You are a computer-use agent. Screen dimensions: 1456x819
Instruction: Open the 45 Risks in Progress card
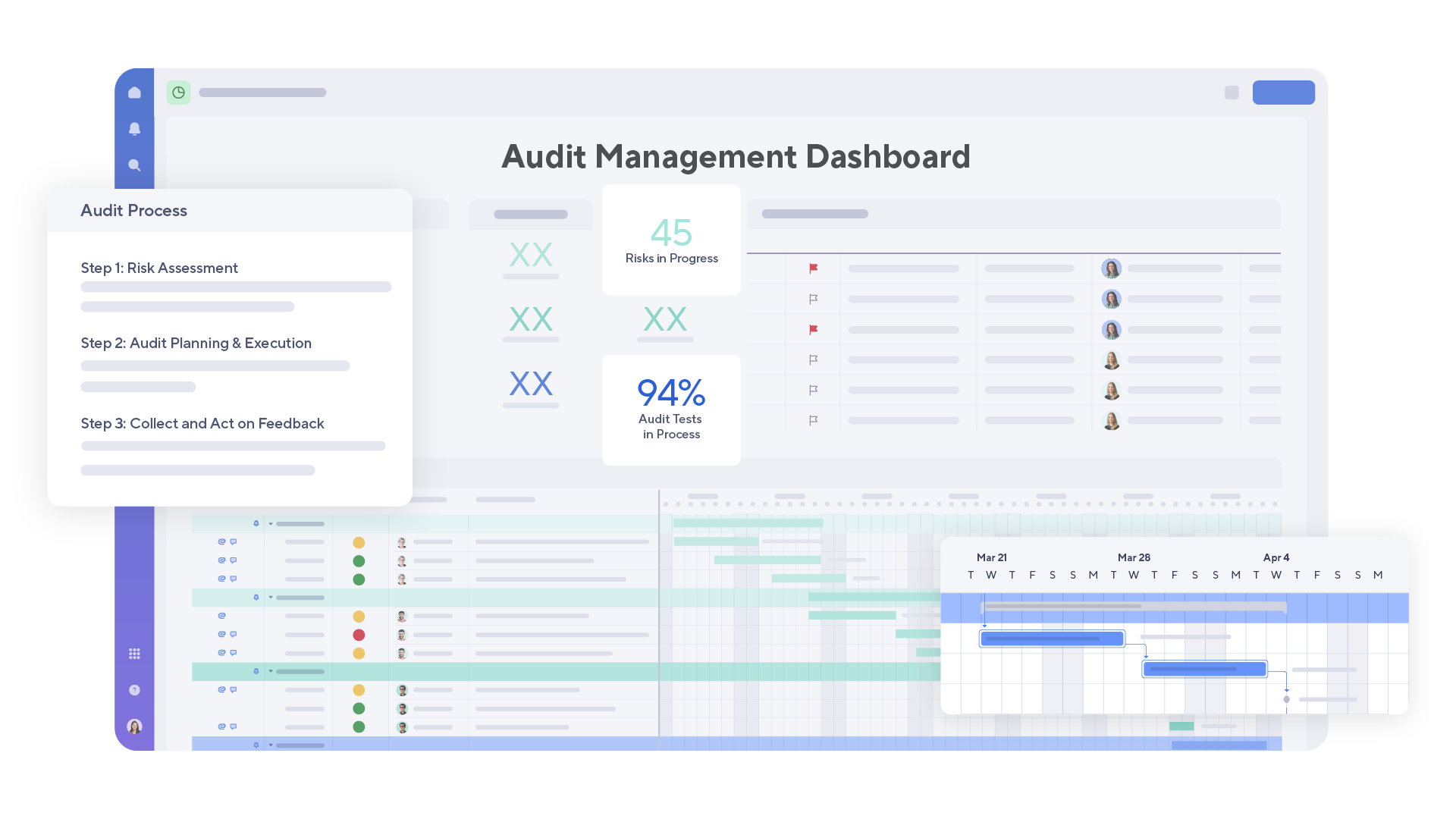tap(670, 240)
